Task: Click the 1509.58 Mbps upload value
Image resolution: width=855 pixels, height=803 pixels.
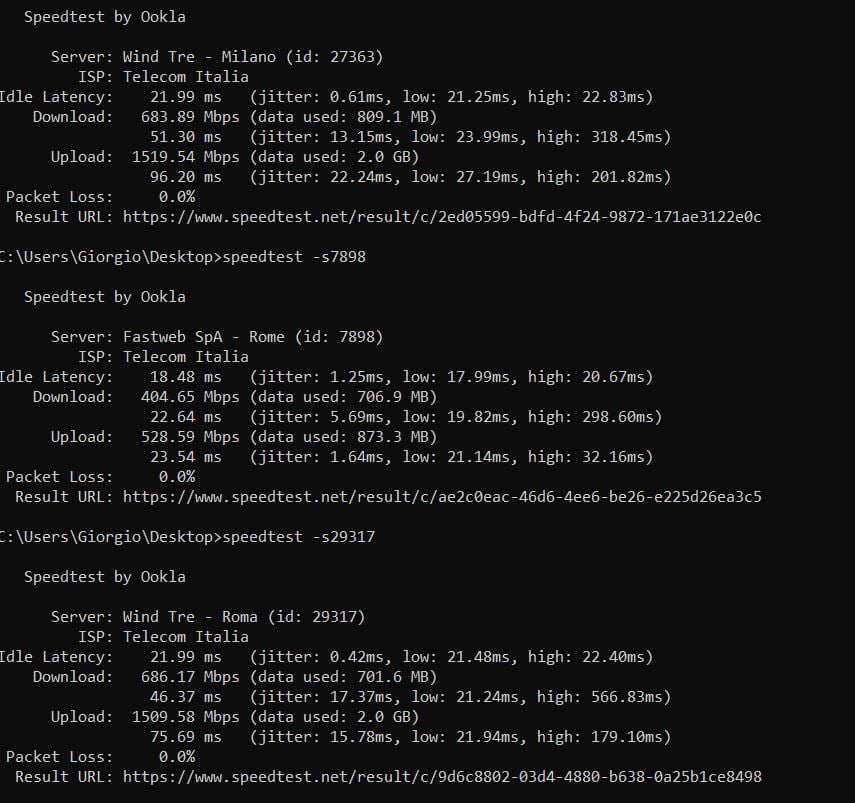Action: pyautogui.click(x=185, y=717)
